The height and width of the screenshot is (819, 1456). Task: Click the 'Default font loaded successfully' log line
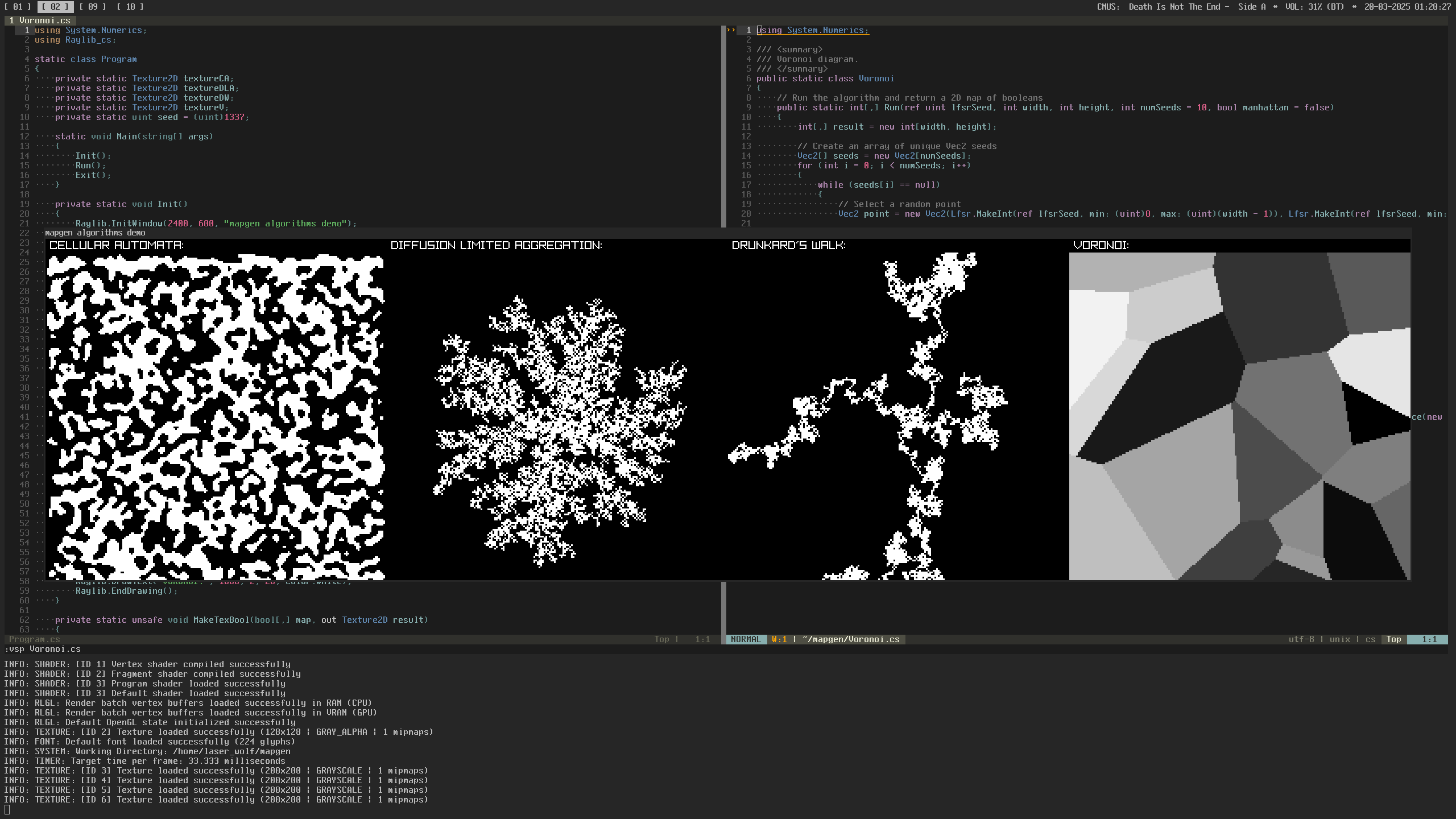(150, 742)
